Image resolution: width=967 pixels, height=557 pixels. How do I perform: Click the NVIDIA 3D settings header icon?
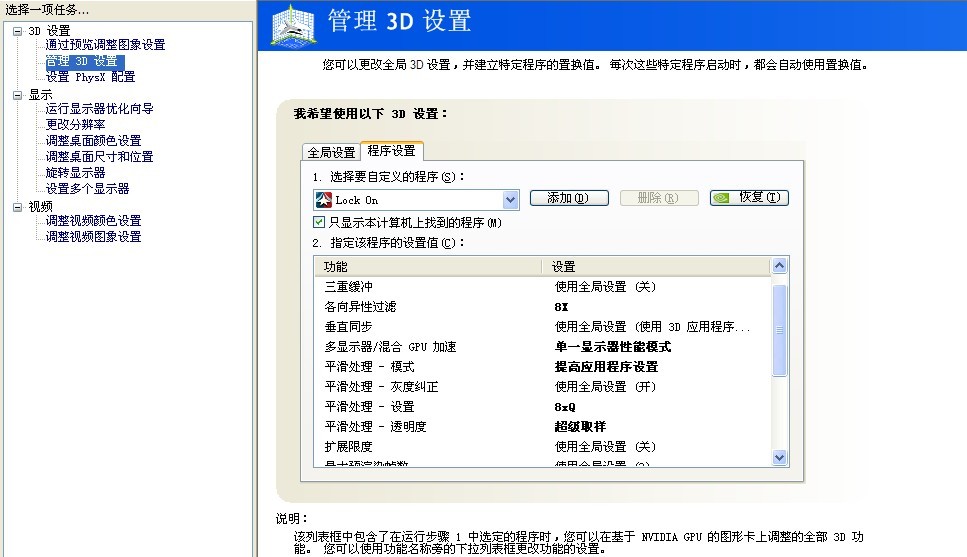click(x=294, y=25)
